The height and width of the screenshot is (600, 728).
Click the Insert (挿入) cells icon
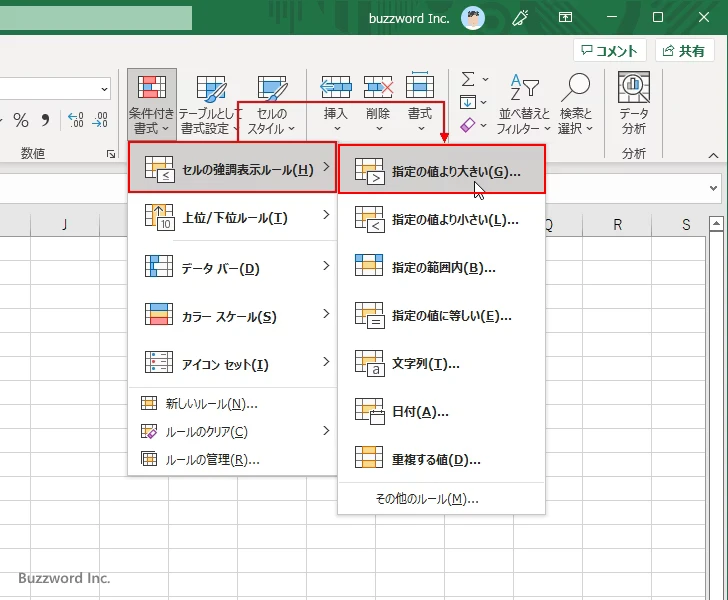[336, 88]
